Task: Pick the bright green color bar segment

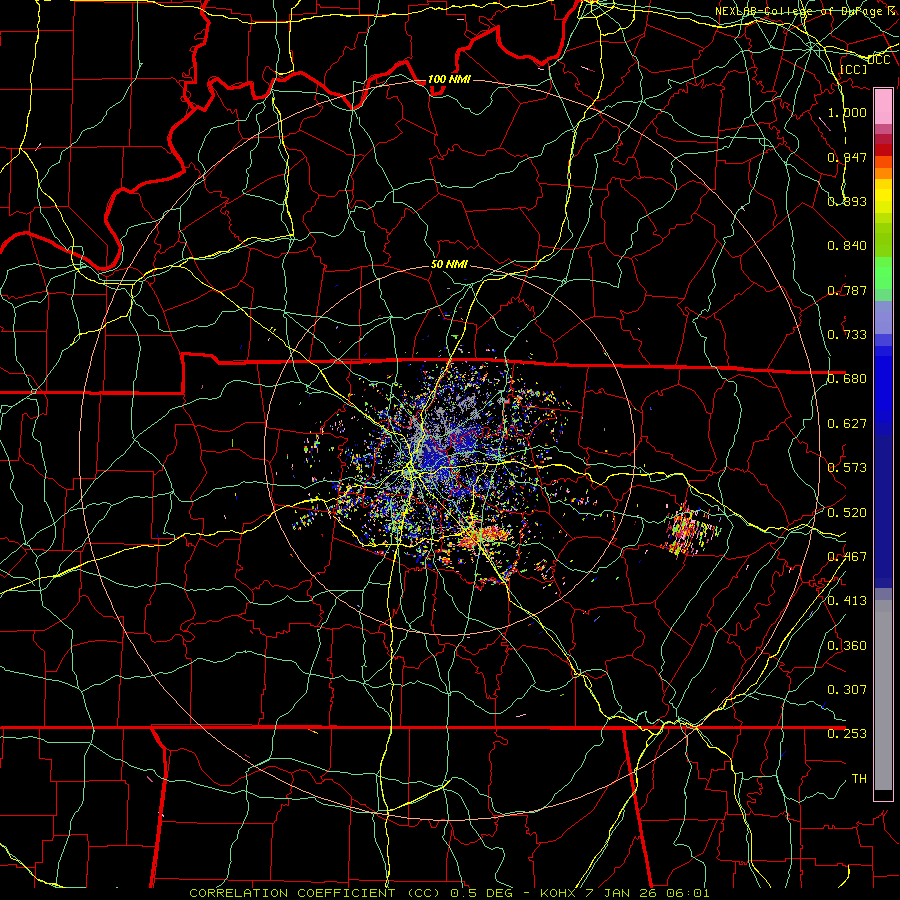Action: pyautogui.click(x=883, y=273)
